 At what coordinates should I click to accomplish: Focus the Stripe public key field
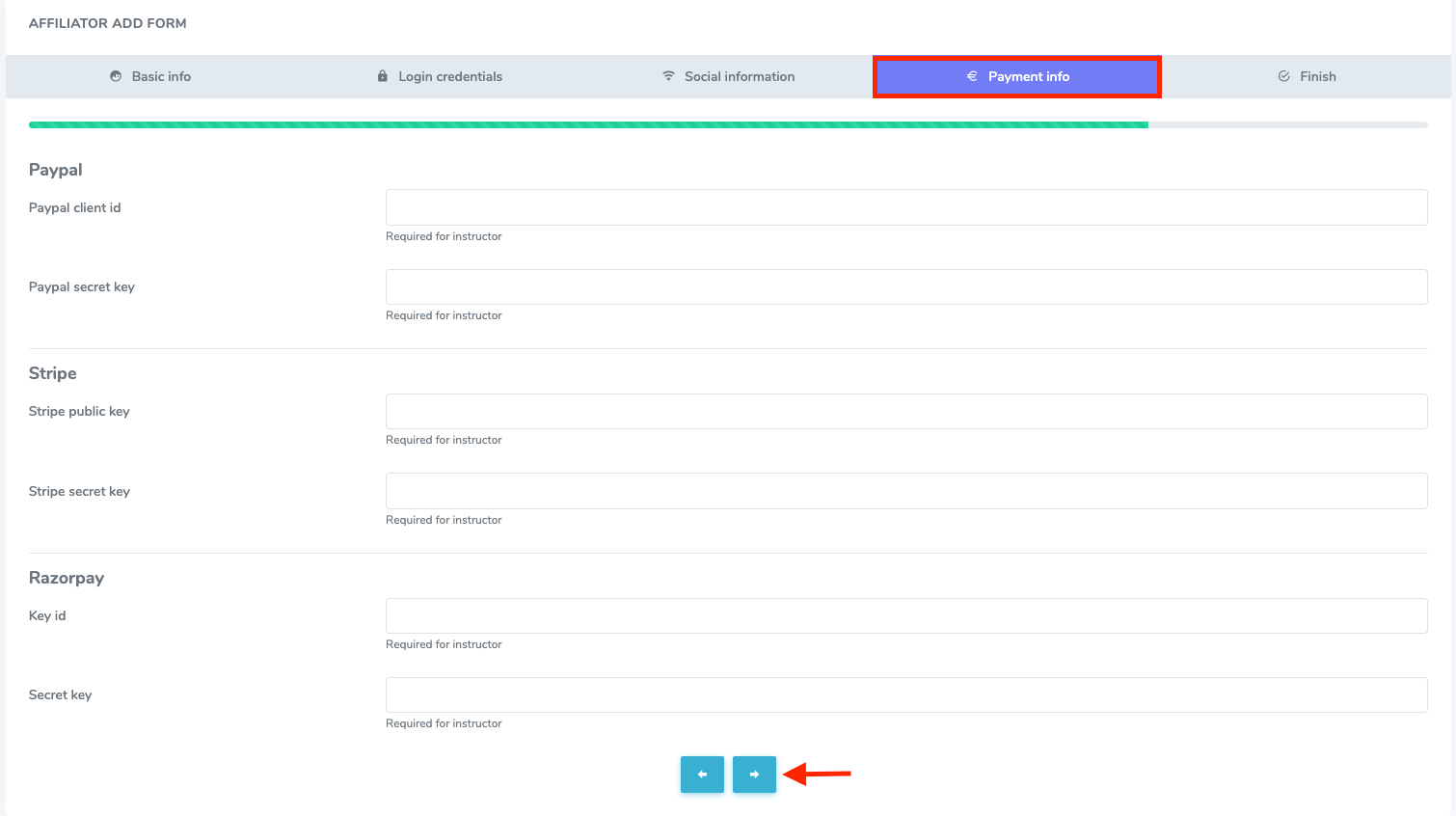point(905,411)
